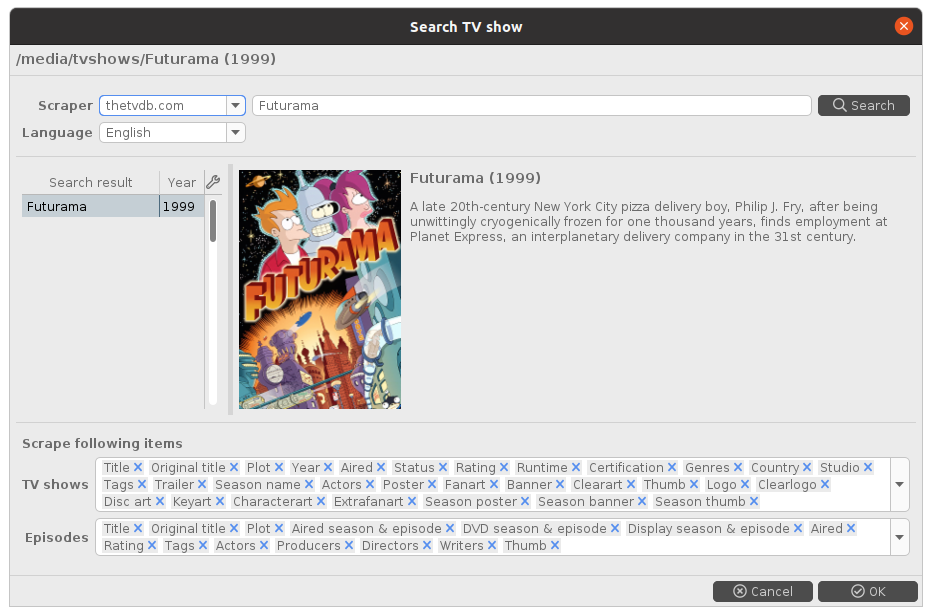The width and height of the screenshot is (932, 616).
Task: Remove the Trailer tag from TV shows
Action: tap(202, 485)
